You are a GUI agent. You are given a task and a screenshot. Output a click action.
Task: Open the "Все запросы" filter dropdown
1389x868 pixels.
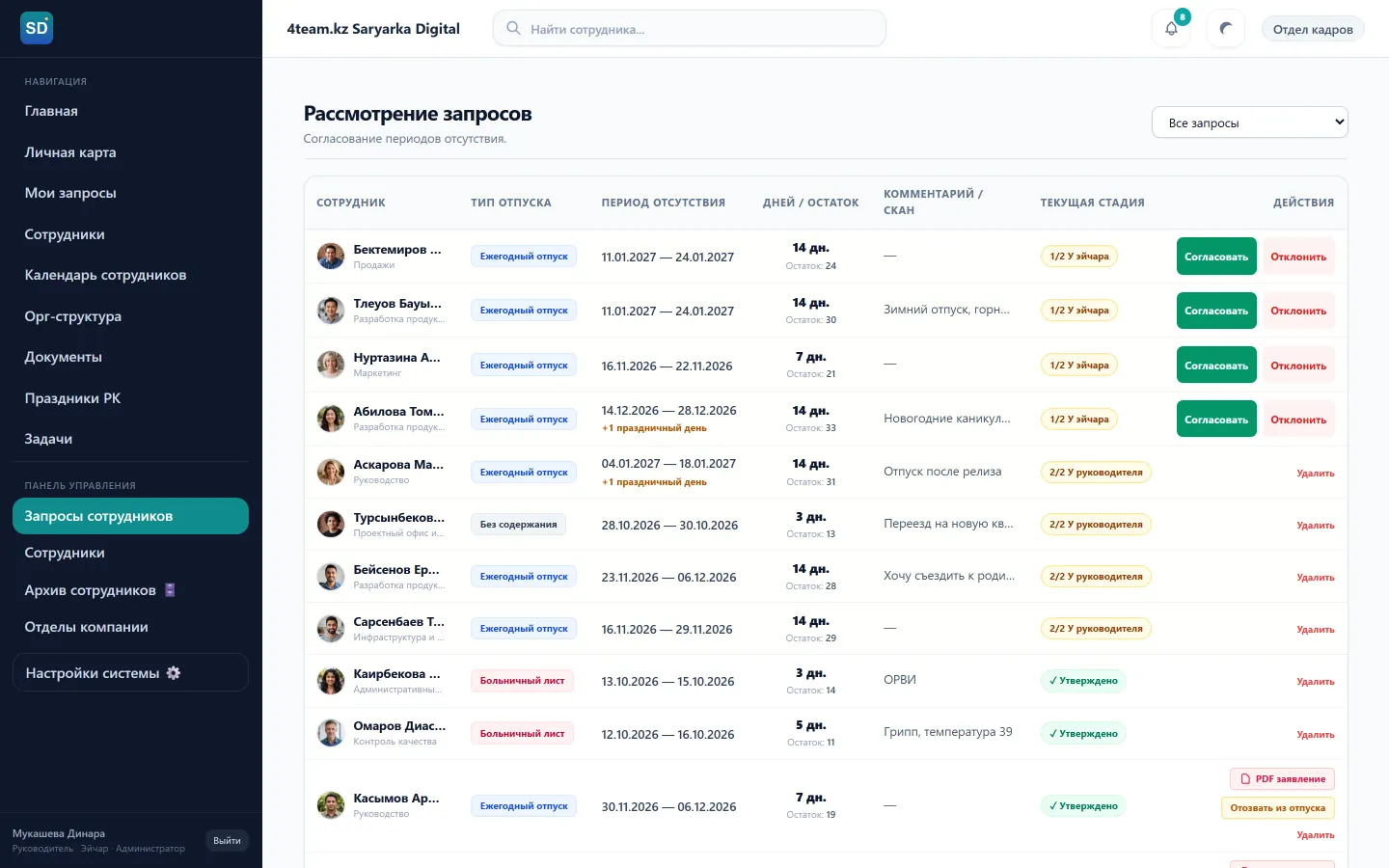coord(1250,122)
